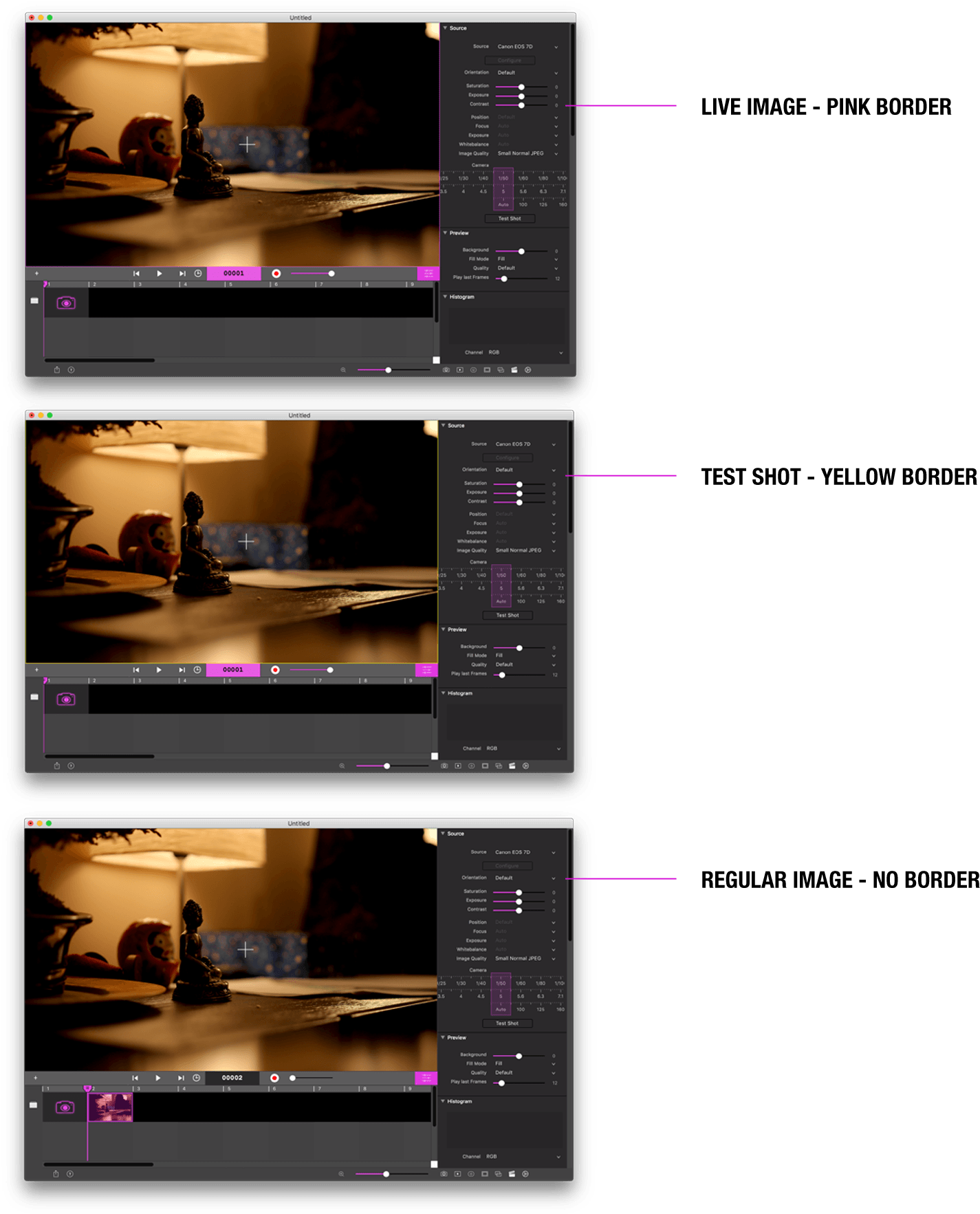This screenshot has width=980, height=1214.
Task: Jump to first frame in bottom window
Action: 135,1078
